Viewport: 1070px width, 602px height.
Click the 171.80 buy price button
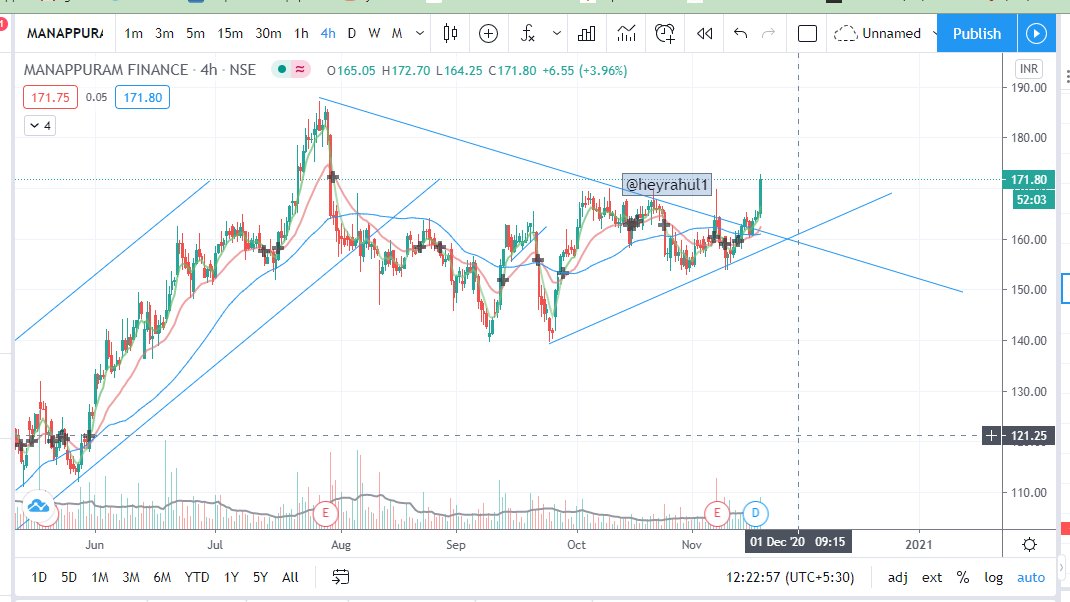143,97
